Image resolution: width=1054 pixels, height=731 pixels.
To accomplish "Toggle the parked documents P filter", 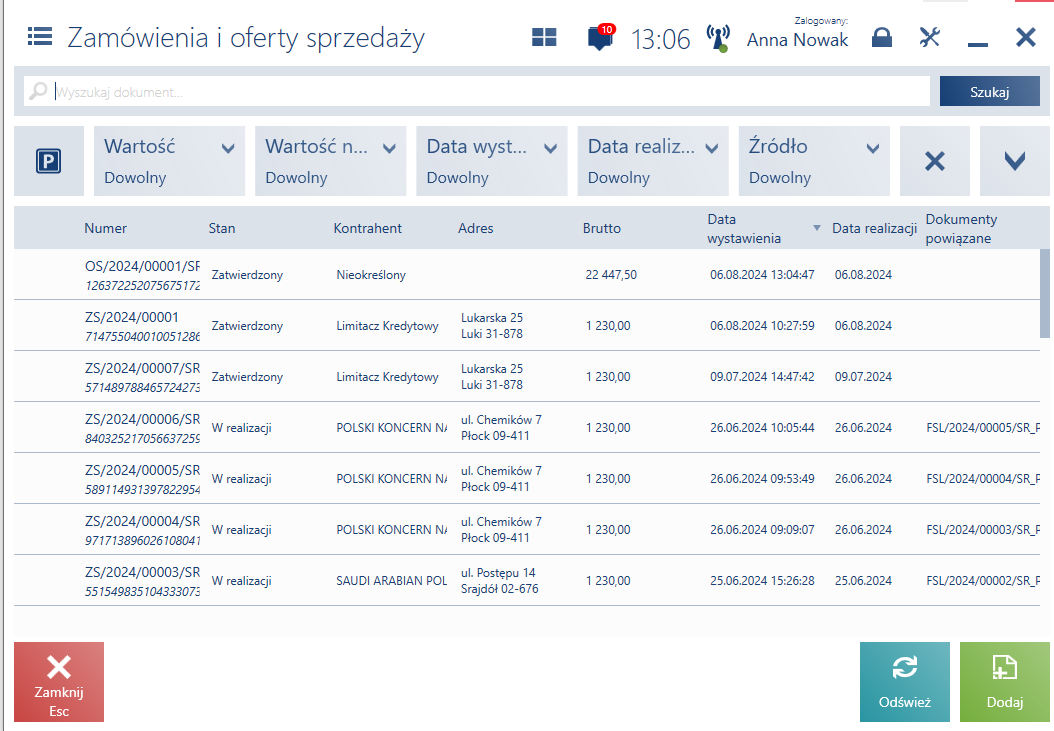I will coord(49,161).
